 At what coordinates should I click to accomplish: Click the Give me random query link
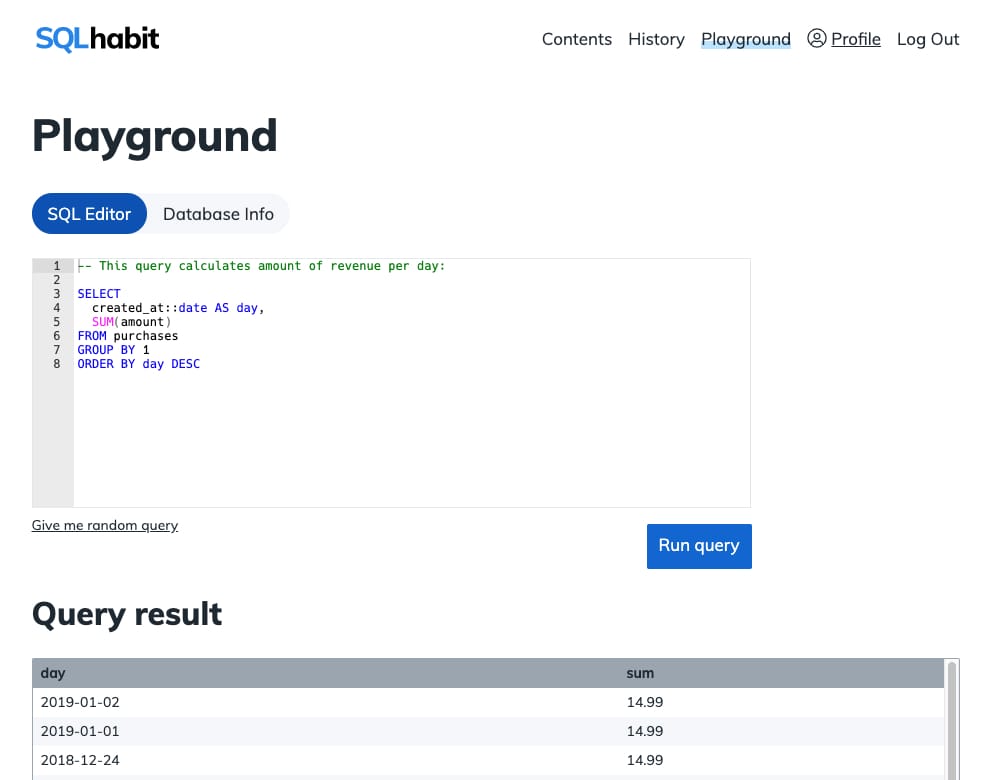tap(105, 525)
